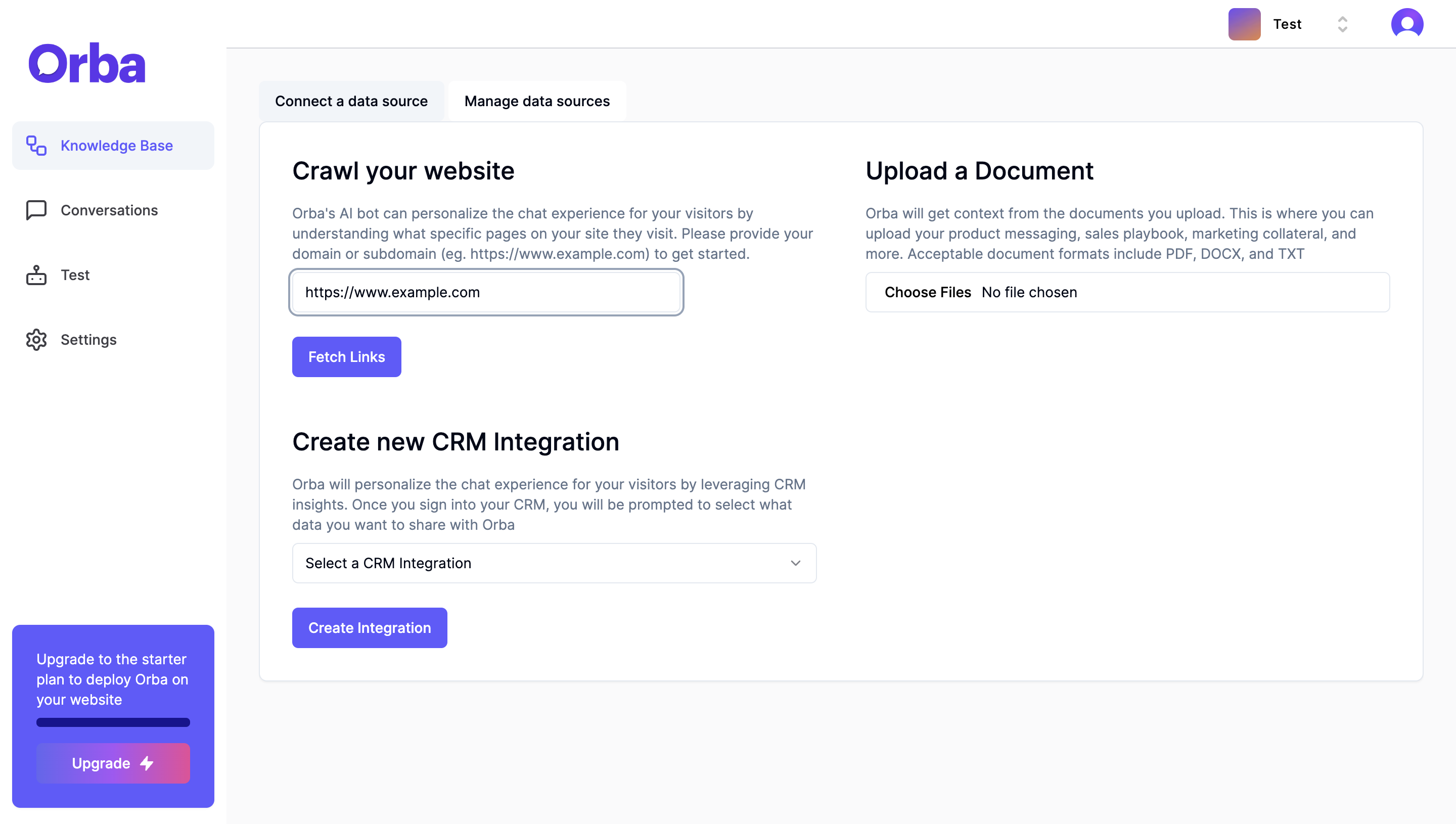
Task: Open Conversations from the sidebar
Action: pyautogui.click(x=109, y=210)
